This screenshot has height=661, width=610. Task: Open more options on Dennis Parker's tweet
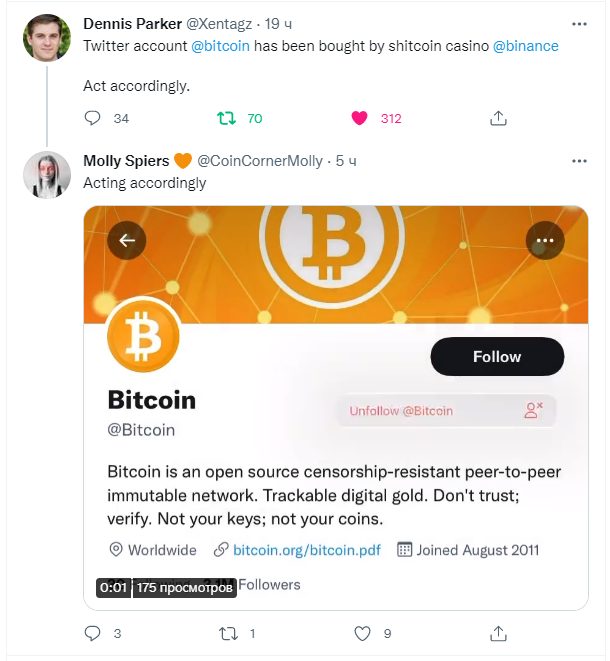click(x=579, y=24)
